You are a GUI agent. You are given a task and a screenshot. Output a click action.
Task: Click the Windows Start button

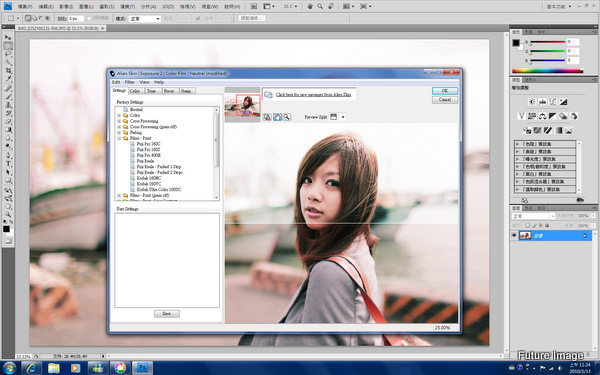9,368
